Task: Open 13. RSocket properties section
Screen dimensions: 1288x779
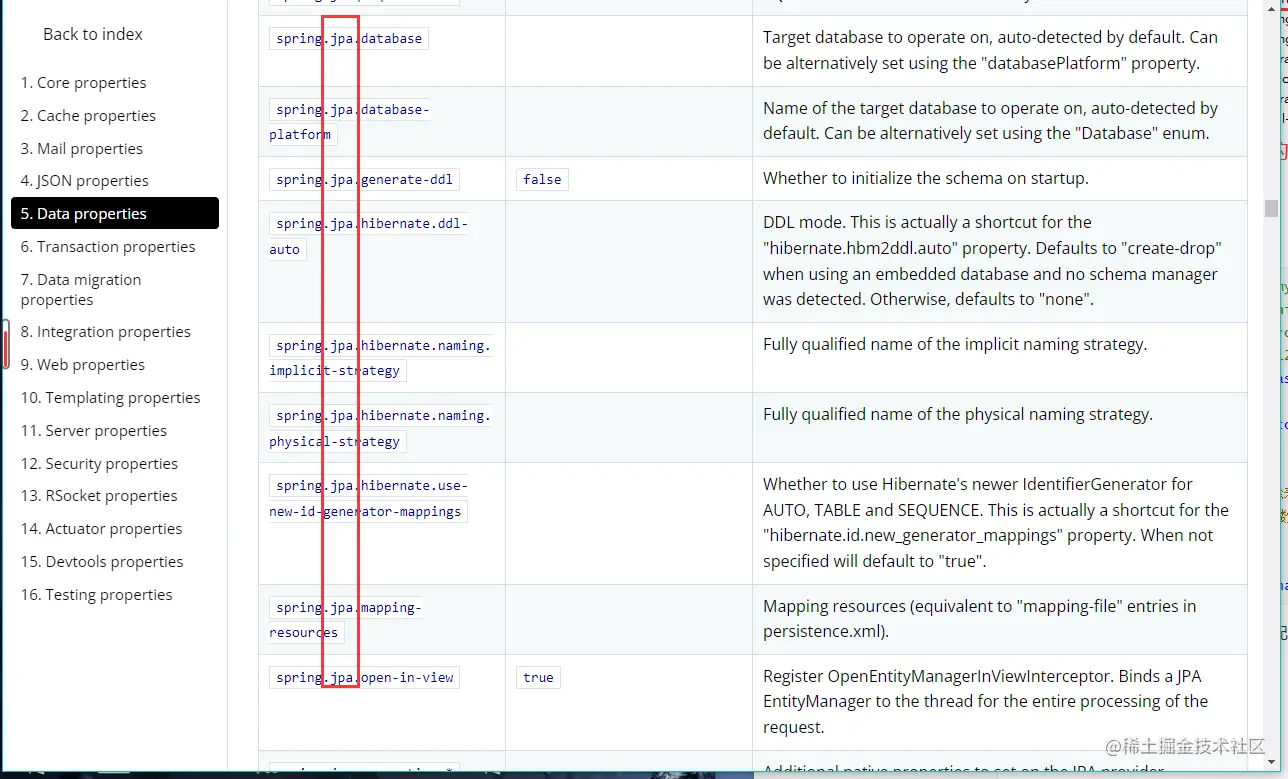Action: (x=99, y=496)
